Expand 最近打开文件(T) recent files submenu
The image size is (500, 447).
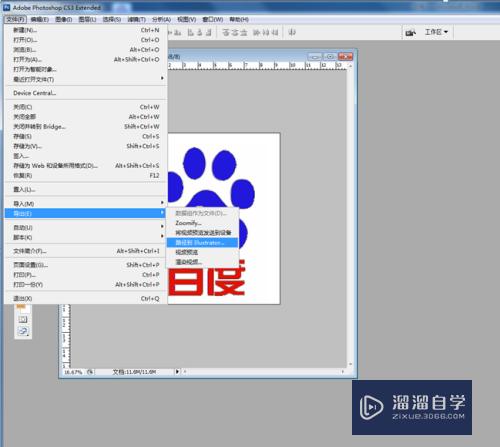click(x=86, y=79)
